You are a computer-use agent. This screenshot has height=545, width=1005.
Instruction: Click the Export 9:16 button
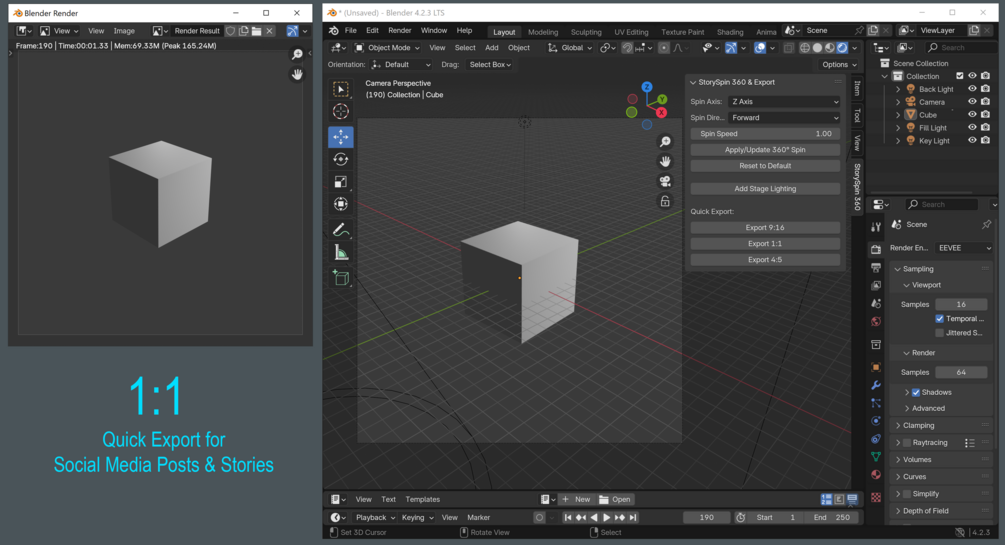tap(765, 228)
